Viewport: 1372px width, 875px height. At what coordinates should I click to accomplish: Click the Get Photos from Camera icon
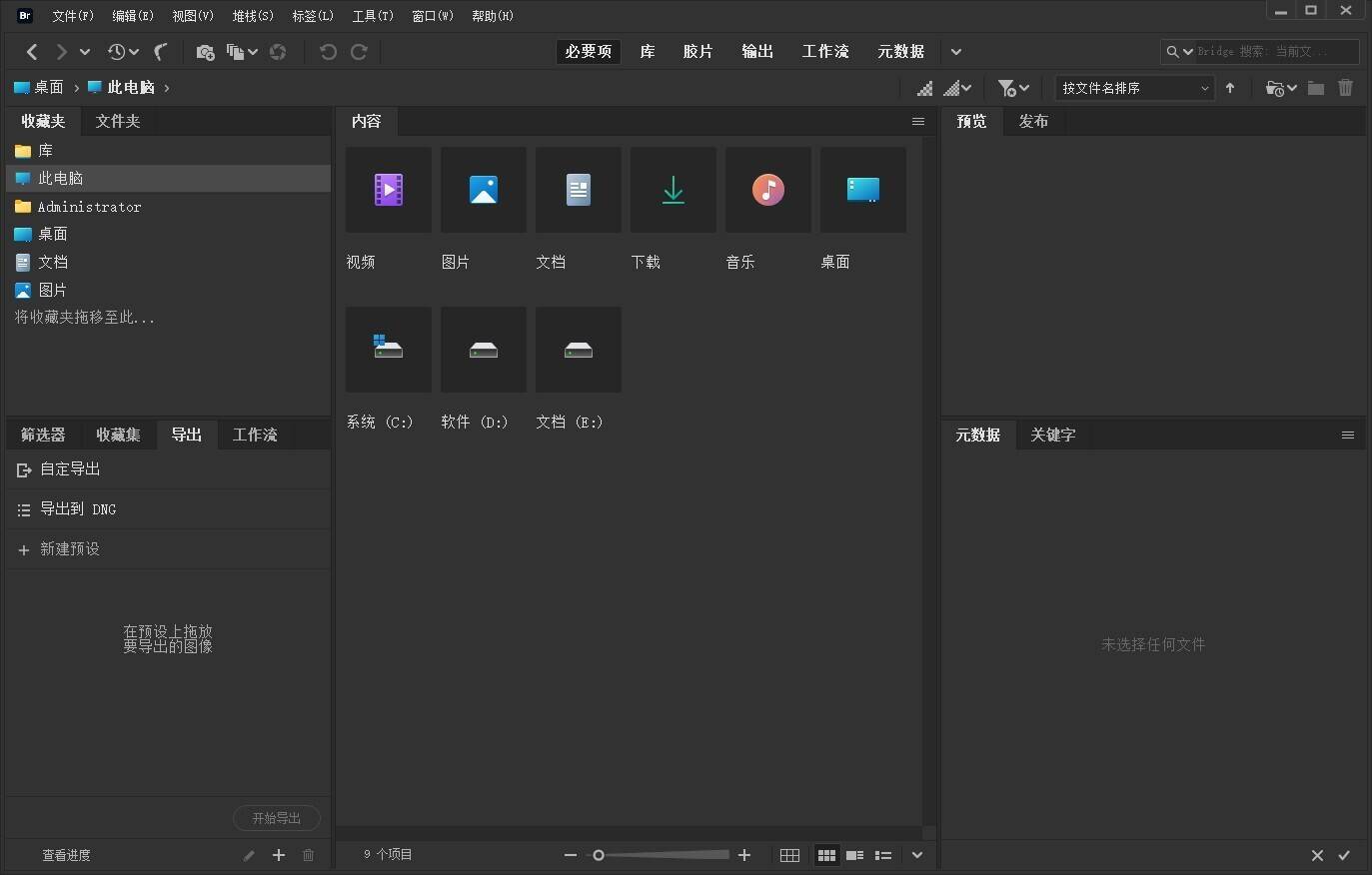tap(205, 52)
